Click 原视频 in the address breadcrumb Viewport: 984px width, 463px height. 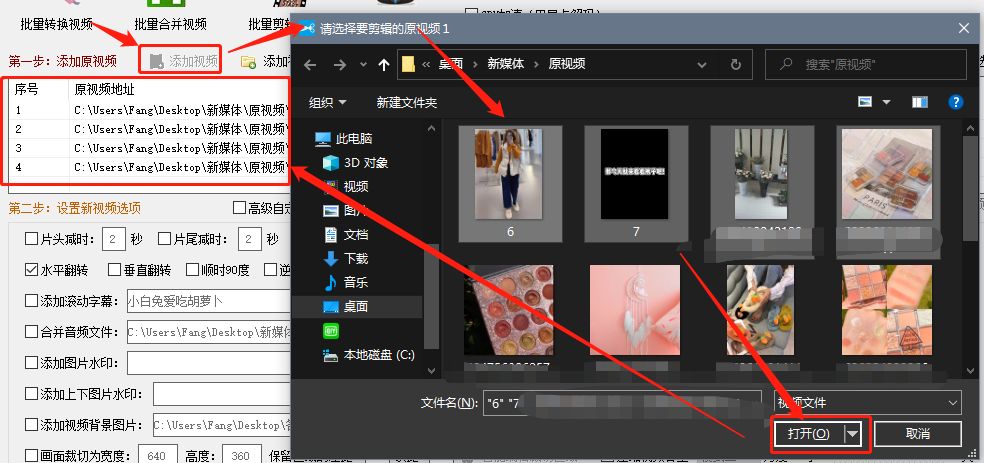pos(567,64)
